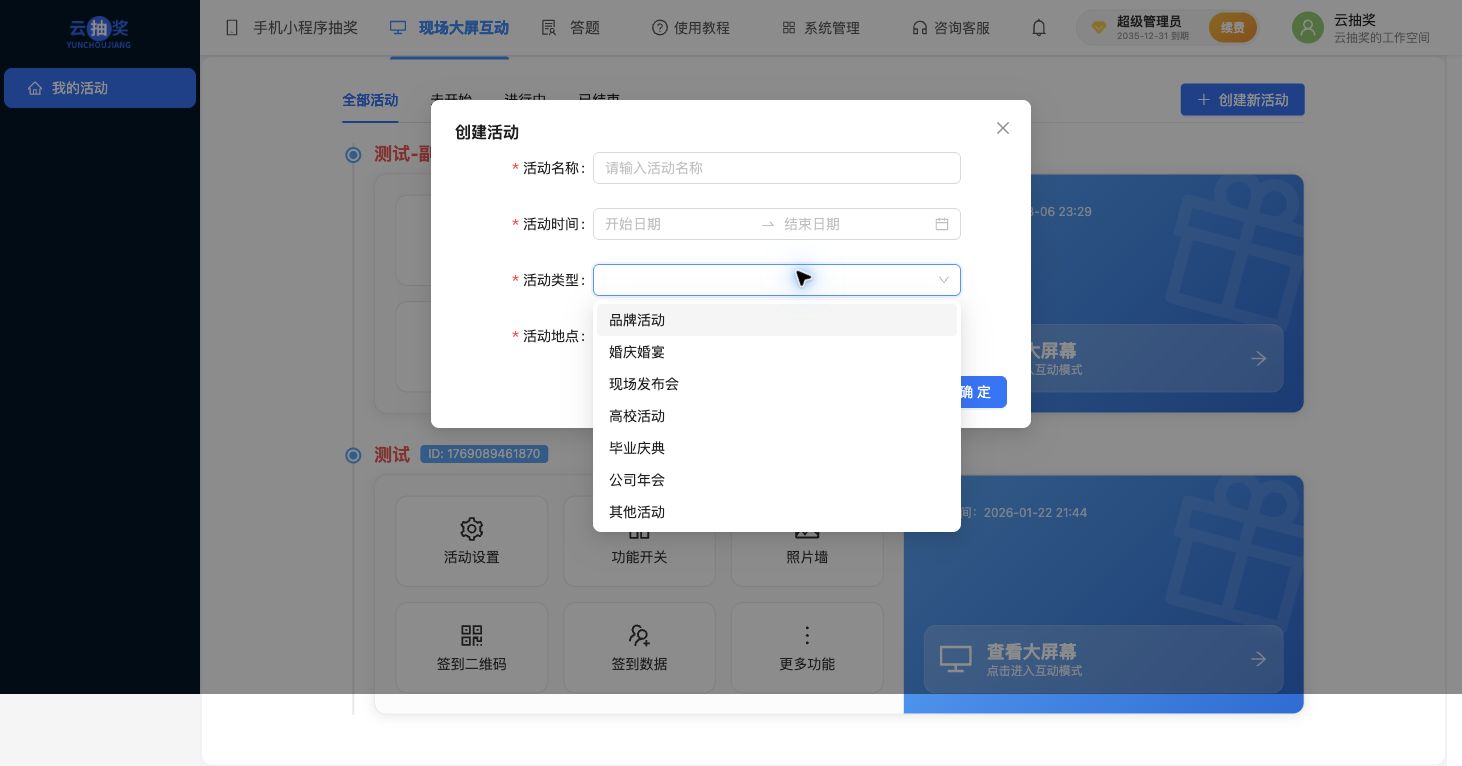Select 品牌活动 from the dropdown

point(777,320)
